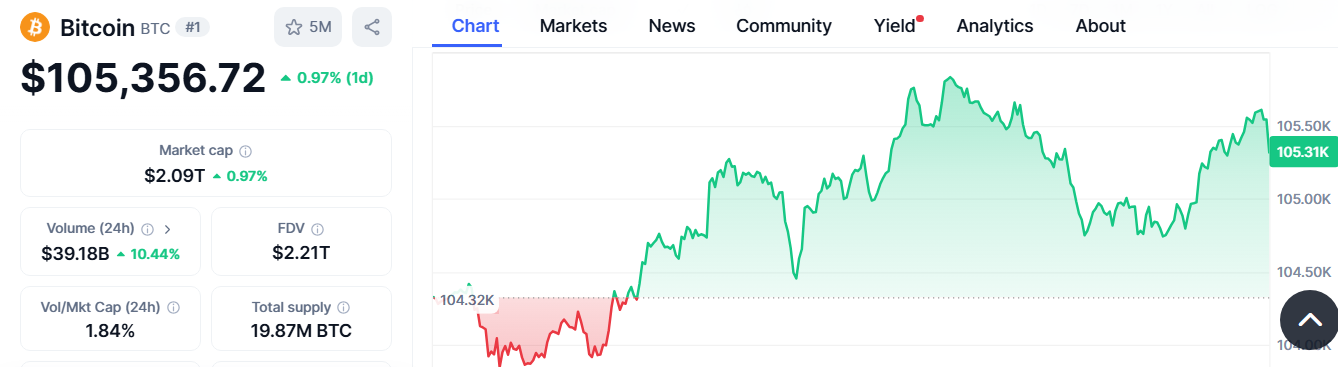
Task: Open the Yield tab
Action: tap(895, 26)
